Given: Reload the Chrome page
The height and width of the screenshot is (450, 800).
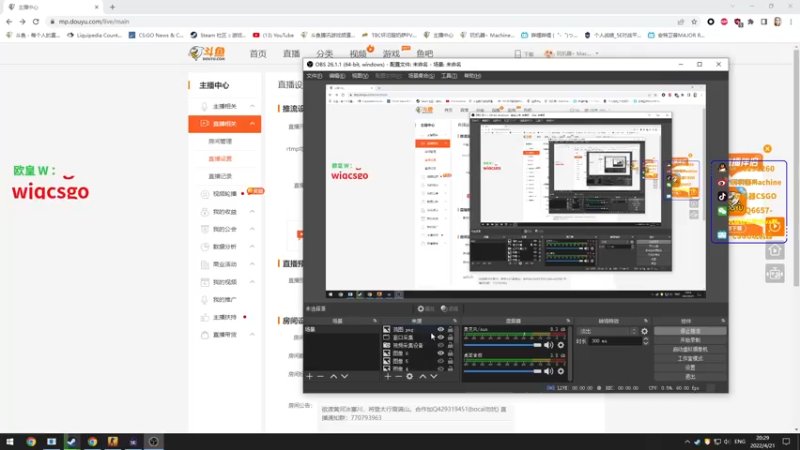Looking at the screenshot, I should click(x=36, y=22).
